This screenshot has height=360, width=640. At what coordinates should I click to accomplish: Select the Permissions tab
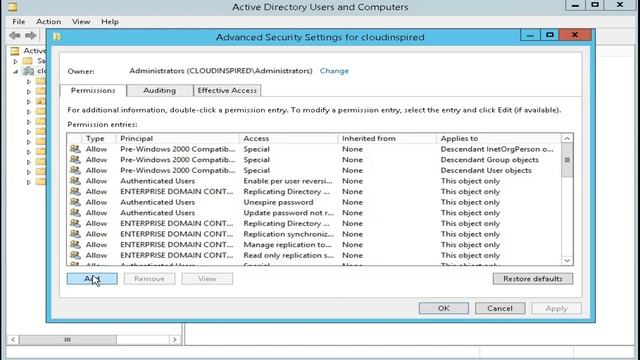tap(93, 90)
